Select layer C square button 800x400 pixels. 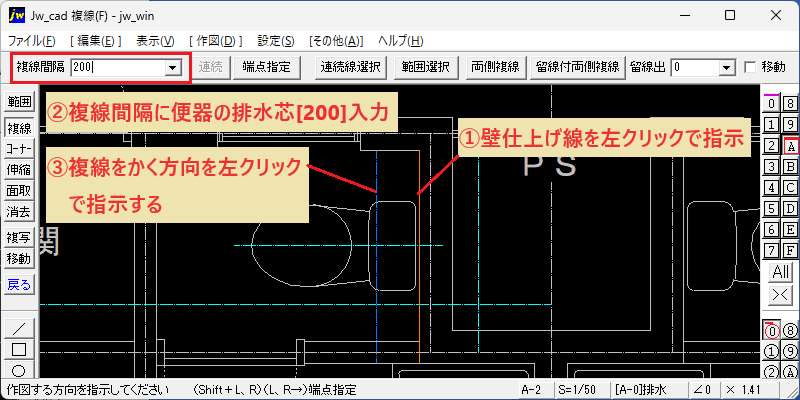click(790, 188)
